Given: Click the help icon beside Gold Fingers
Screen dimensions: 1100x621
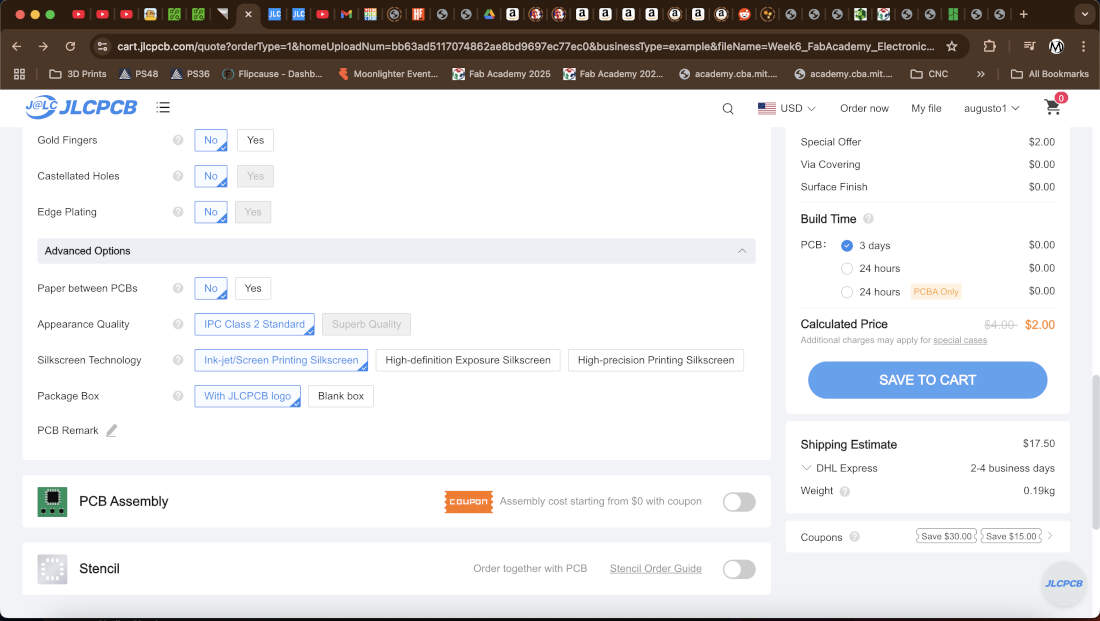Looking at the screenshot, I should pos(178,140).
